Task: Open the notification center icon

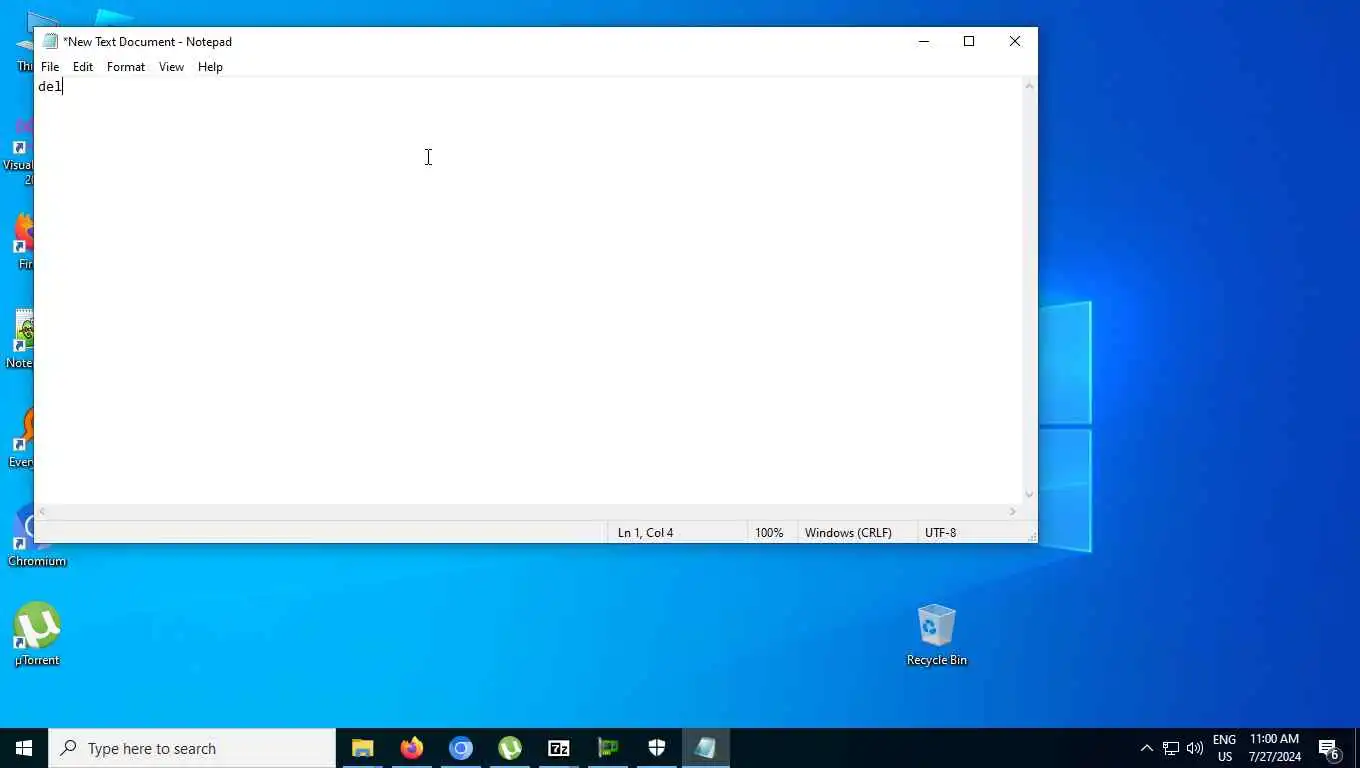Action: point(1329,748)
